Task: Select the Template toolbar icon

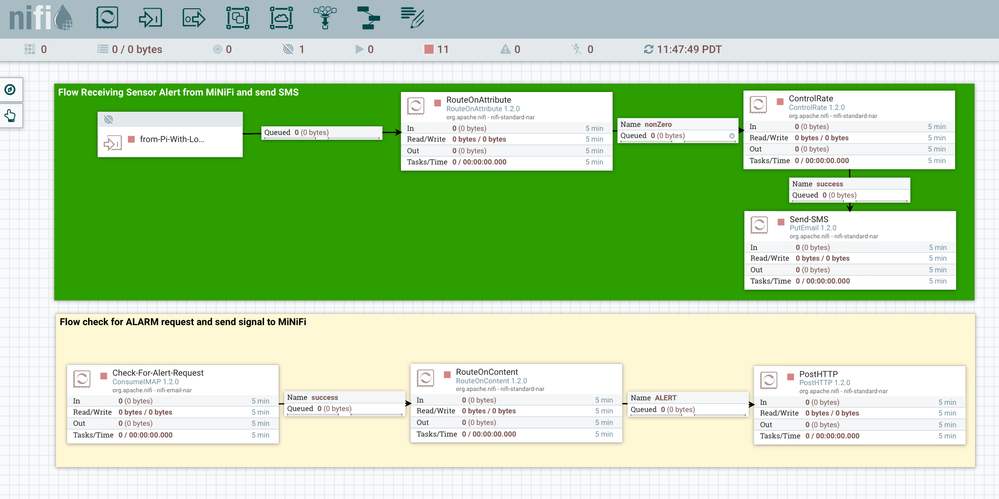Action: (x=368, y=18)
